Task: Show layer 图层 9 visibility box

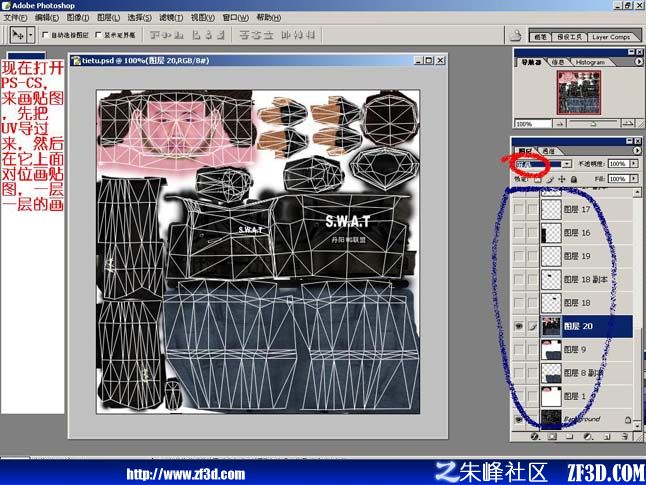Action: click(519, 350)
